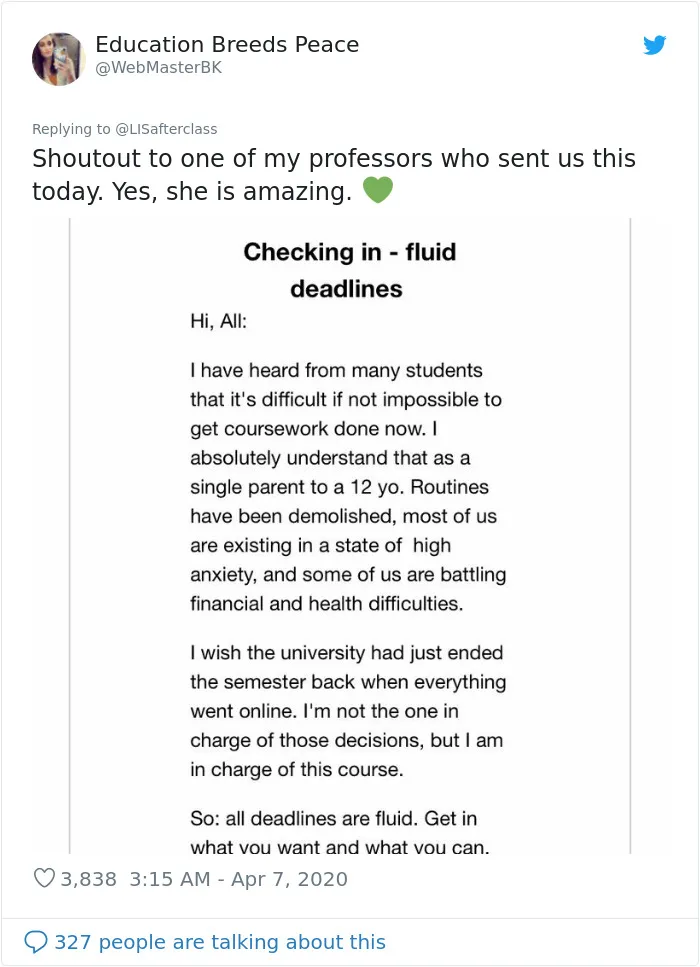
Task: Open replies via speech bubble icon
Action: pyautogui.click(x=35, y=942)
